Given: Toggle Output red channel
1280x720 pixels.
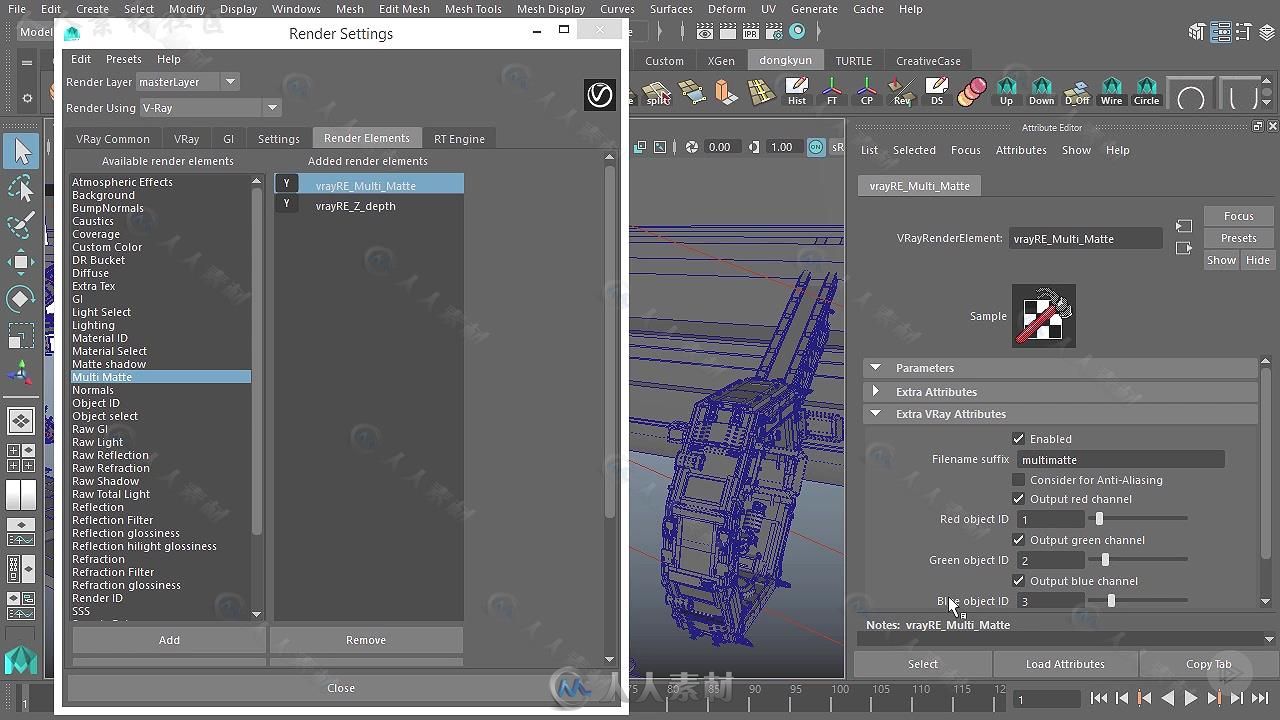Looking at the screenshot, I should [1018, 499].
